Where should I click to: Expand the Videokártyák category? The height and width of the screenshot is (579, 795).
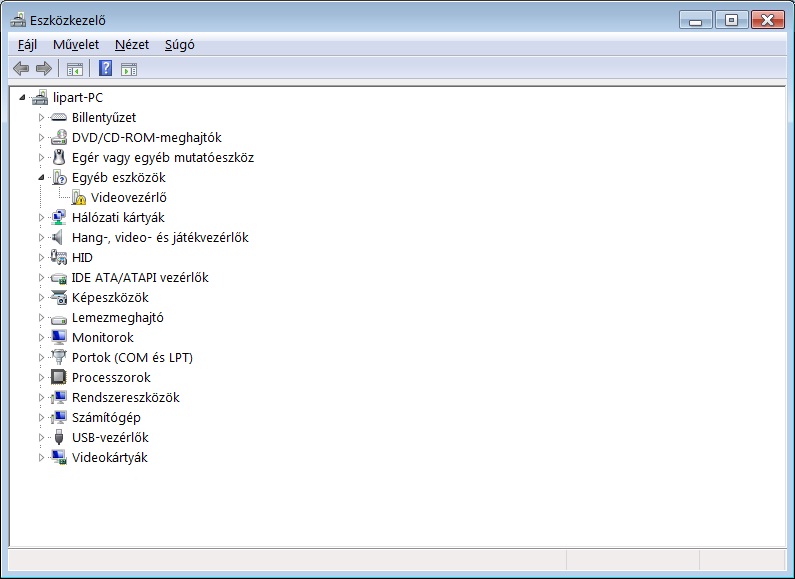(x=42, y=457)
